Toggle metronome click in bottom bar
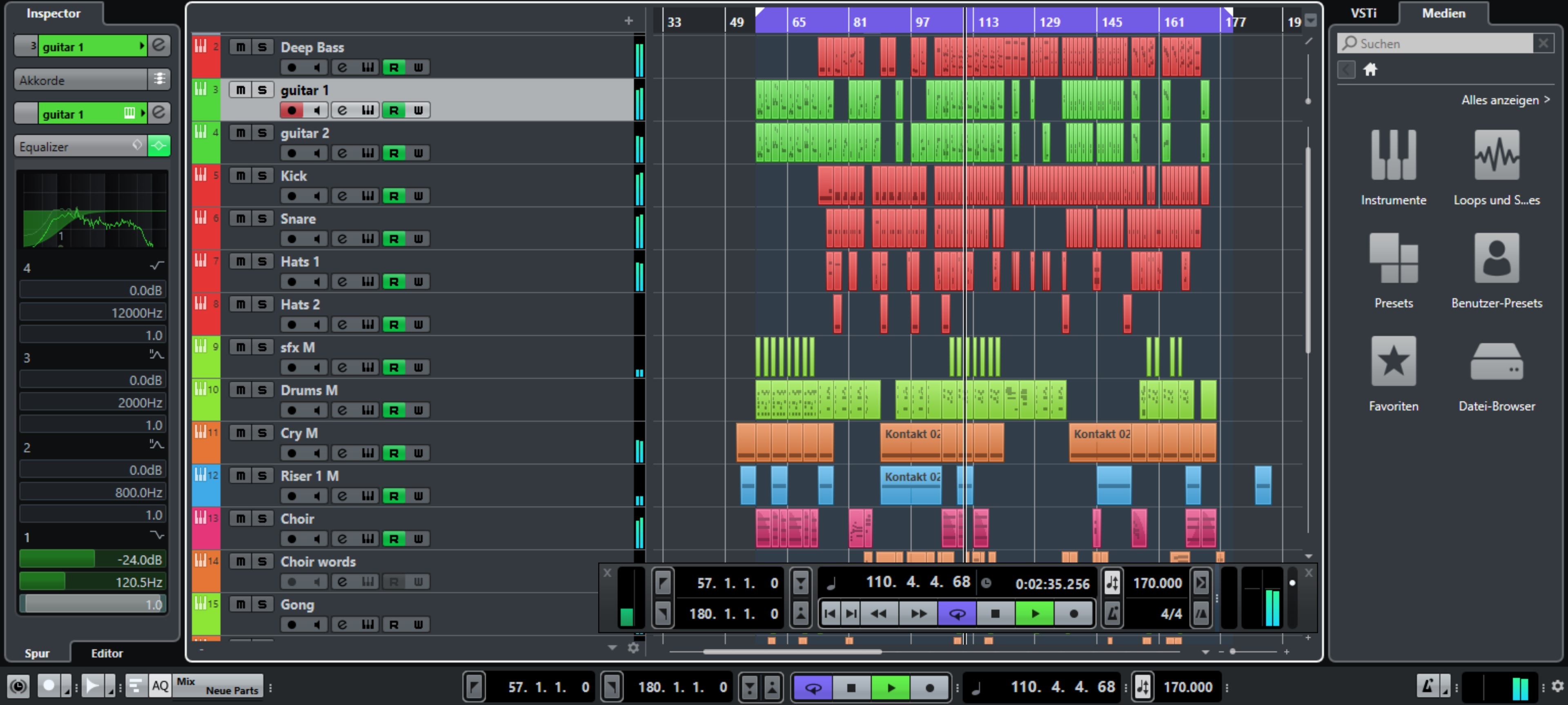The width and height of the screenshot is (1568, 705). point(1428,686)
